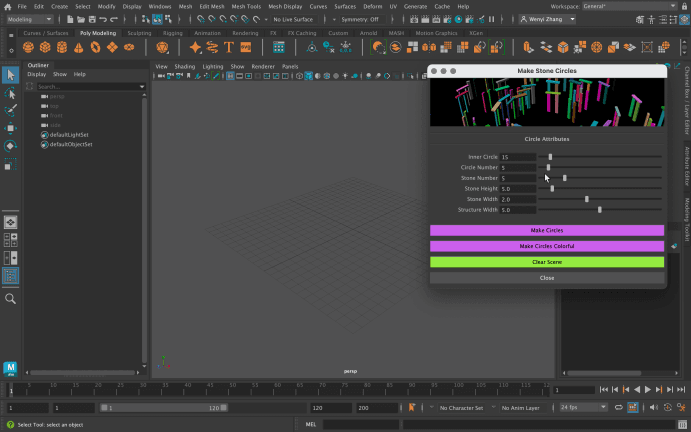Click the Maya home icon

(7, 7)
